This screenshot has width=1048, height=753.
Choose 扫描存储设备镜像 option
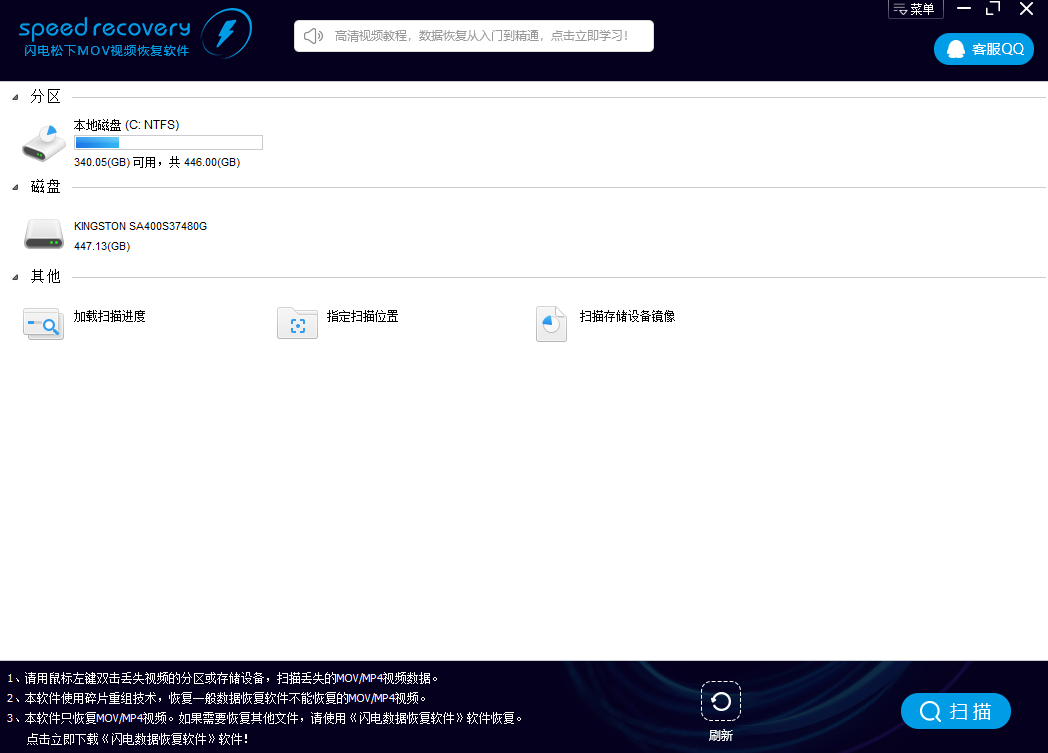click(627, 317)
